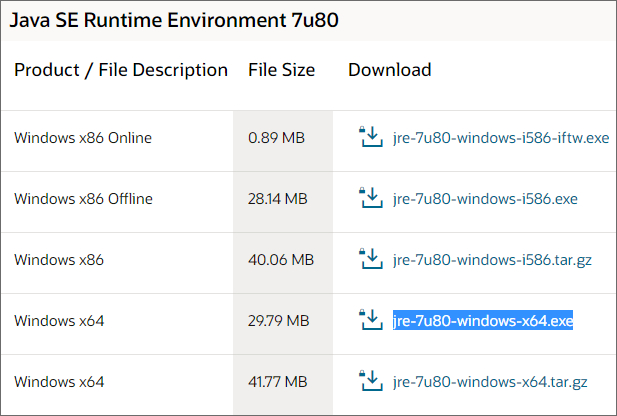Click download icon for jre-7u80-windows-i586-iftw.exe

pyautogui.click(x=370, y=137)
